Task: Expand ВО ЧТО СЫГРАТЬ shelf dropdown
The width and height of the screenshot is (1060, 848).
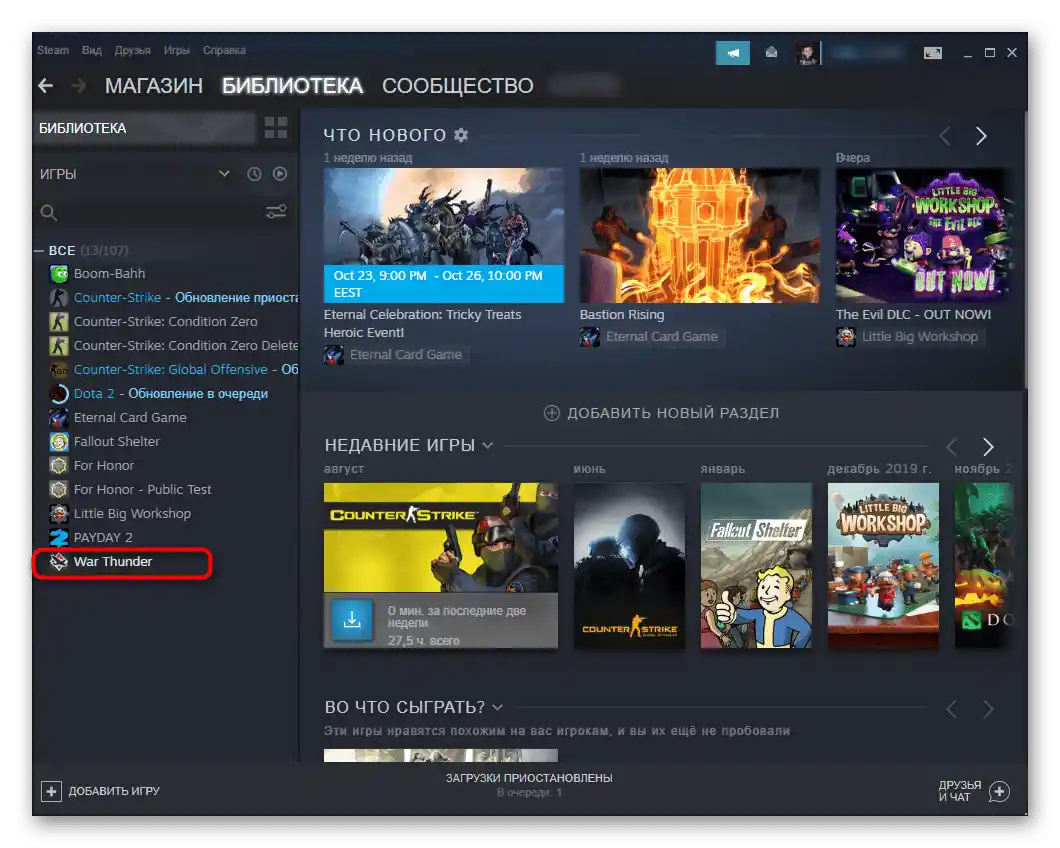Action: [498, 707]
